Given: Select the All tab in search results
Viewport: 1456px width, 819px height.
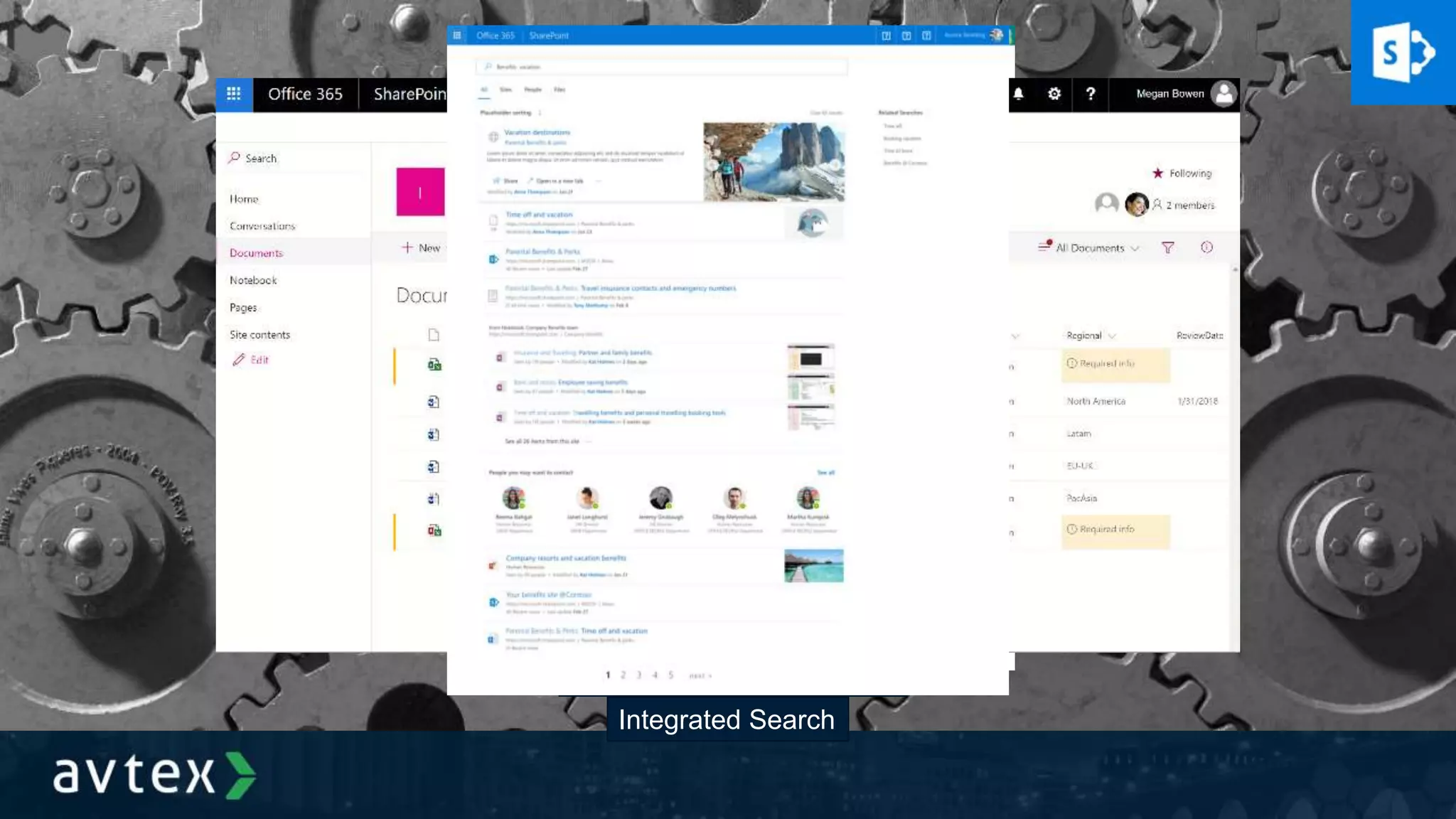Looking at the screenshot, I should (x=484, y=90).
